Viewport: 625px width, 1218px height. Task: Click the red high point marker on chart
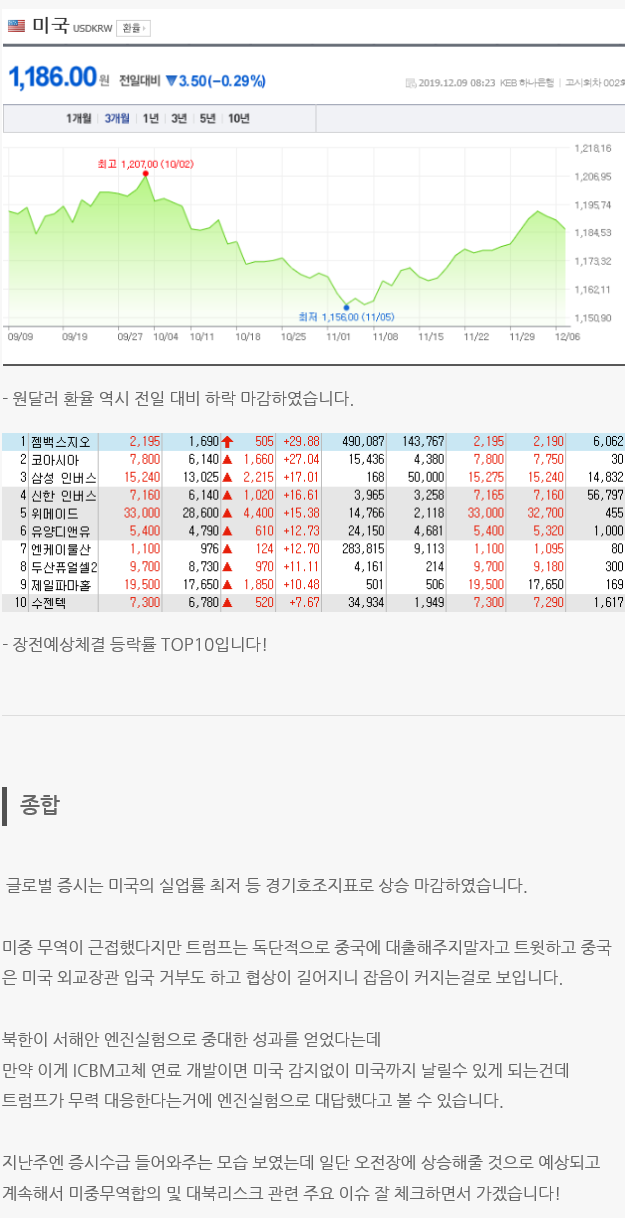click(146, 174)
